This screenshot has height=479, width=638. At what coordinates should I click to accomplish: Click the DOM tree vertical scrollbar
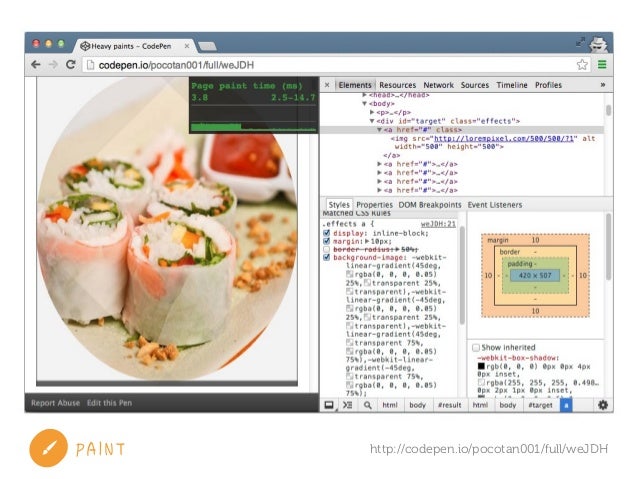[608, 110]
